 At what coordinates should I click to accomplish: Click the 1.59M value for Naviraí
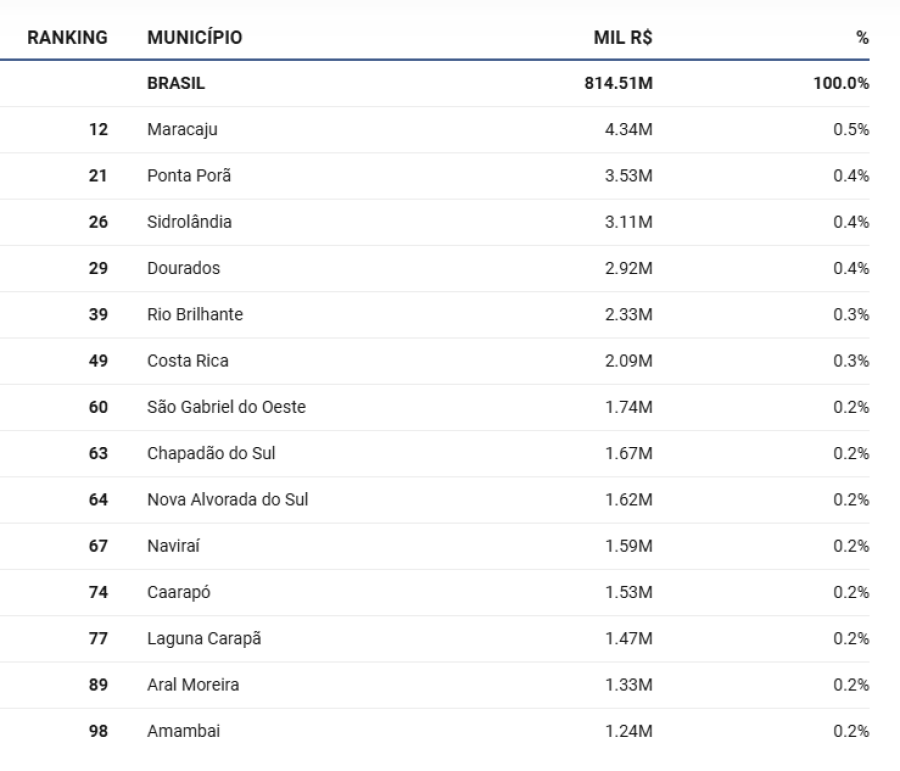pyautogui.click(x=629, y=546)
